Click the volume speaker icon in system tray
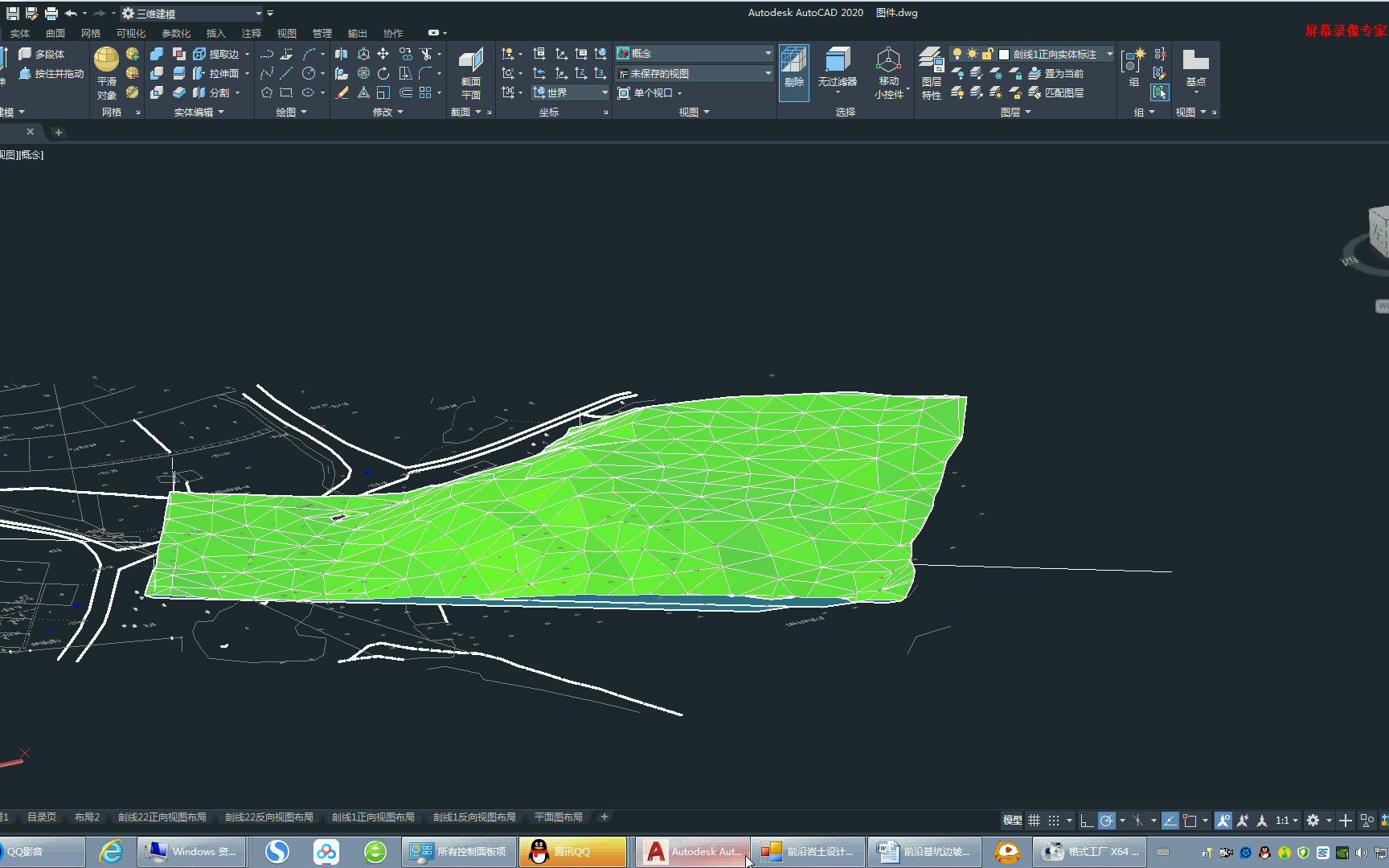This screenshot has height=868, width=1389. pyautogui.click(x=1361, y=853)
